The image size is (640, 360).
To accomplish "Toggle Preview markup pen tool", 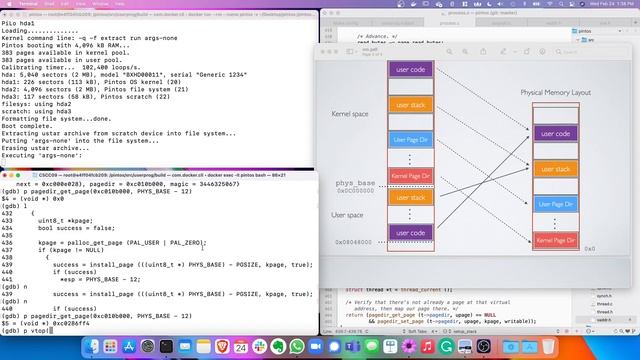I will click(503, 52).
